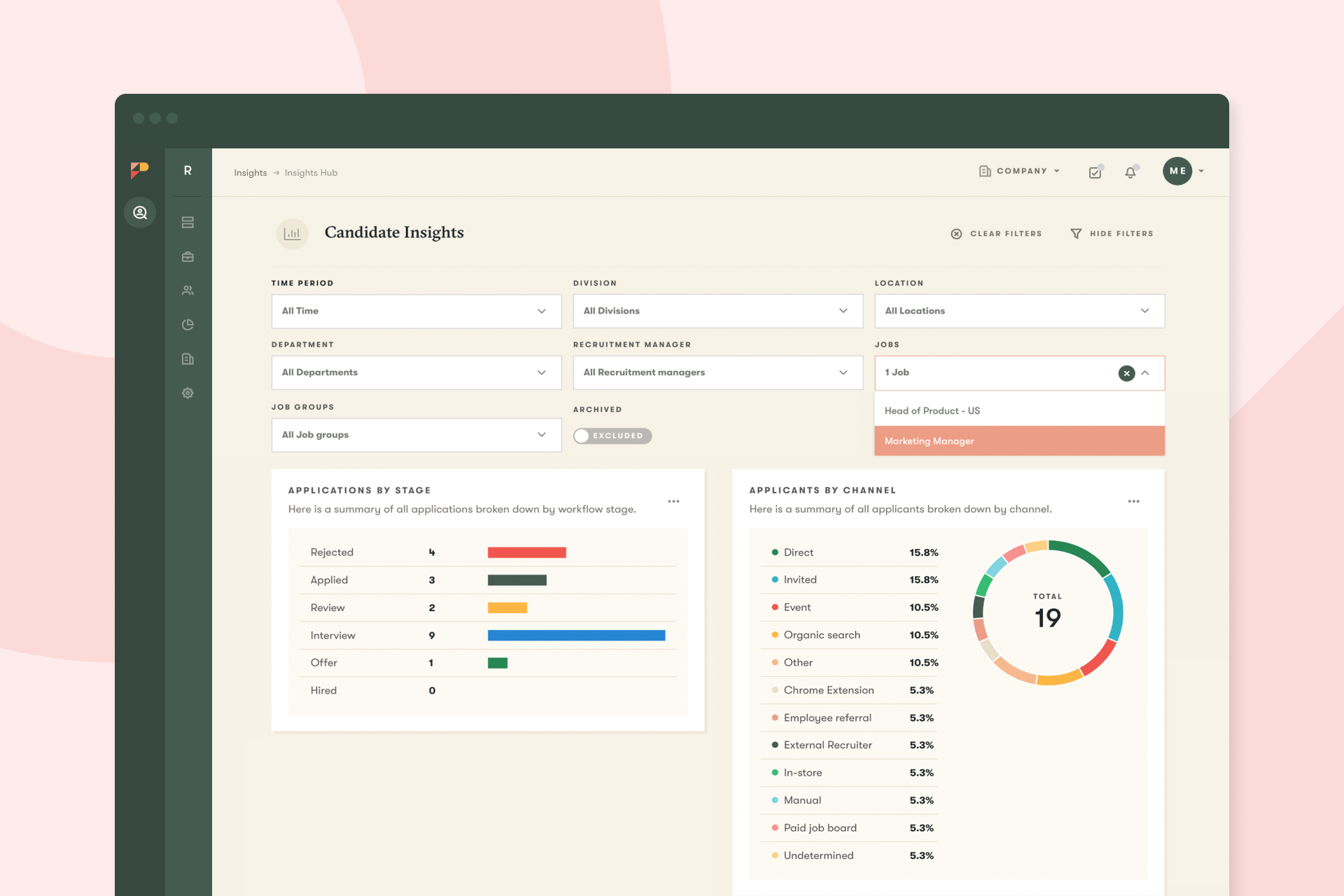Open Applications by Stage more options
The width and height of the screenshot is (1344, 896).
pyautogui.click(x=673, y=501)
